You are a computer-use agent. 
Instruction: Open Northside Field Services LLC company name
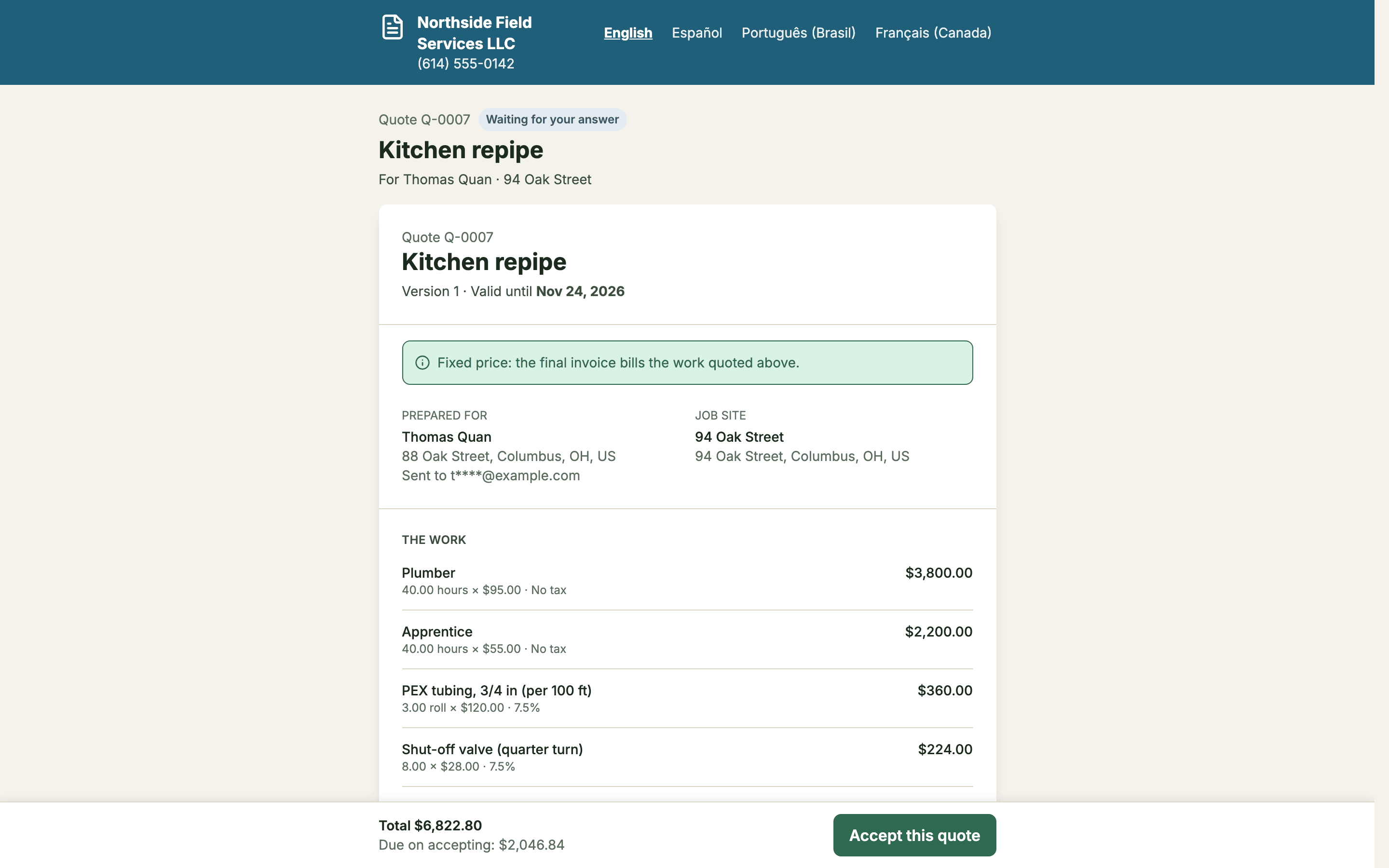click(x=474, y=33)
